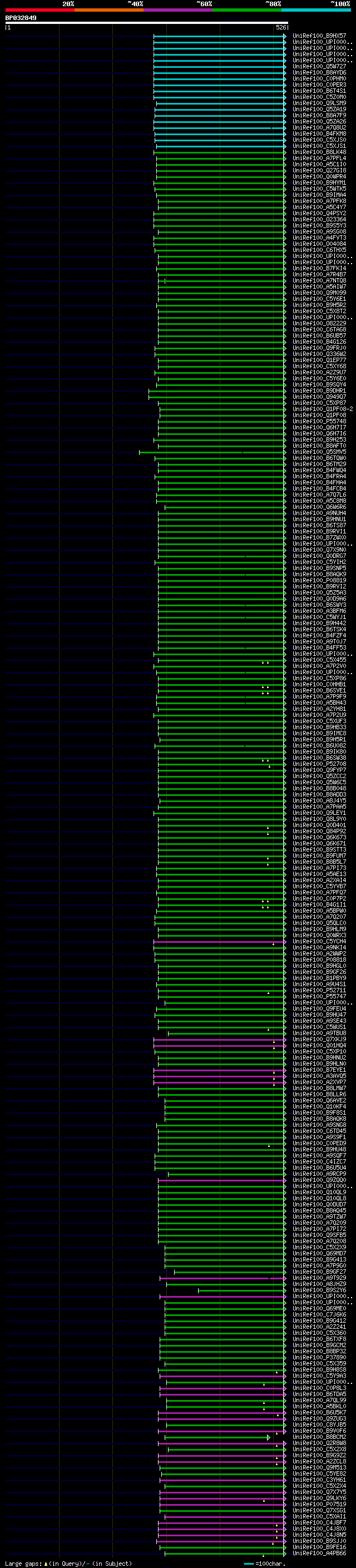Click the Large gaps legend text

pyautogui.click(x=68, y=1564)
